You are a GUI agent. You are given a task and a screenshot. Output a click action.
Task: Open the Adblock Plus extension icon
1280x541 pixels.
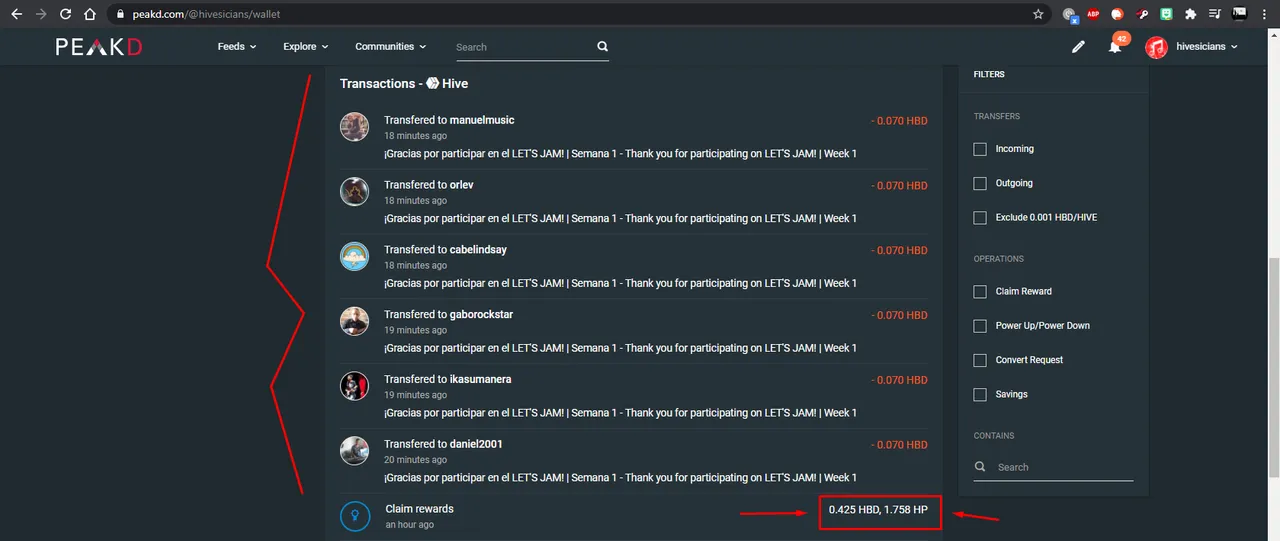(x=1093, y=14)
